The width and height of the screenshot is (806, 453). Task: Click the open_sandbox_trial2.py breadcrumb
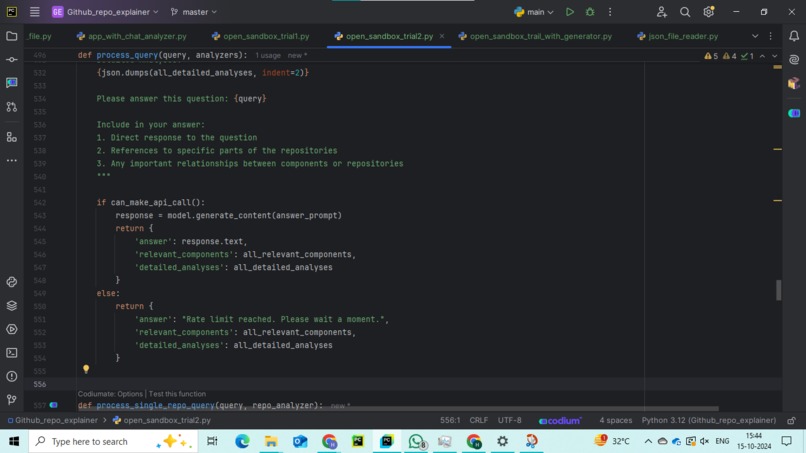pos(161,420)
